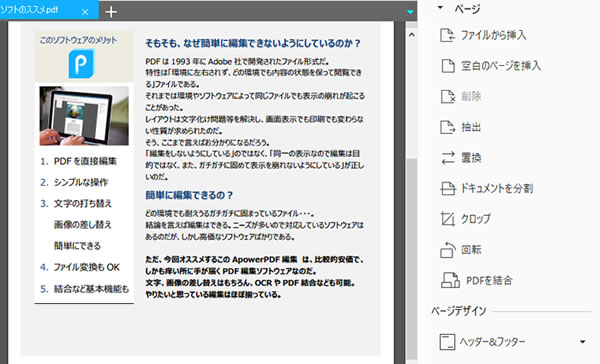Screen dimensions: 600x364
Task: Click the combine PDF icon
Action: pos(450,280)
